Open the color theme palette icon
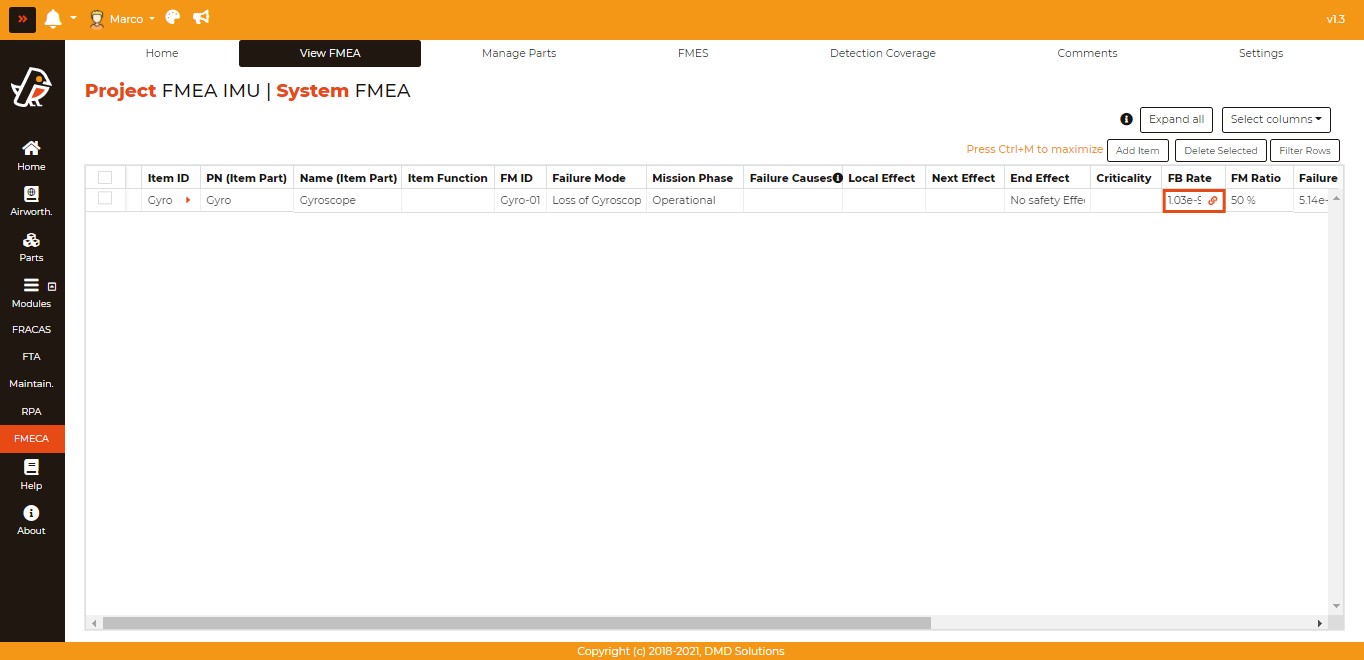The width and height of the screenshot is (1364, 660). (173, 18)
